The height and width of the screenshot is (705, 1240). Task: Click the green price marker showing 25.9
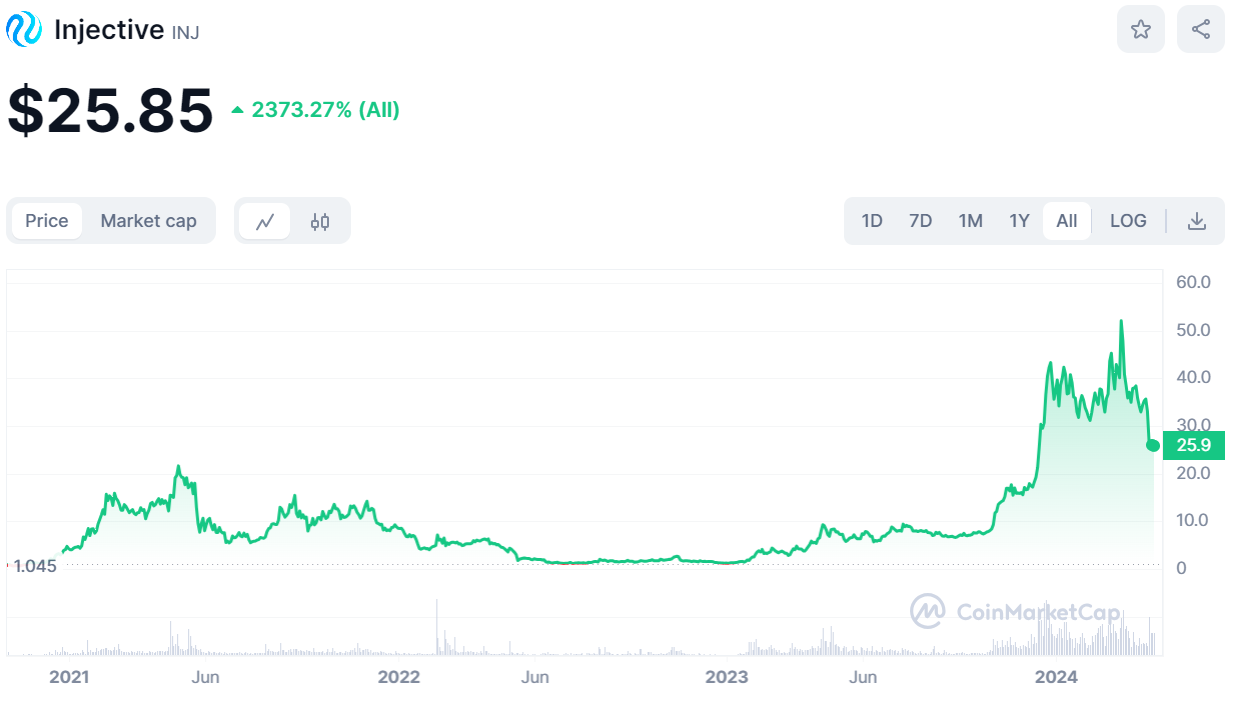point(1193,445)
